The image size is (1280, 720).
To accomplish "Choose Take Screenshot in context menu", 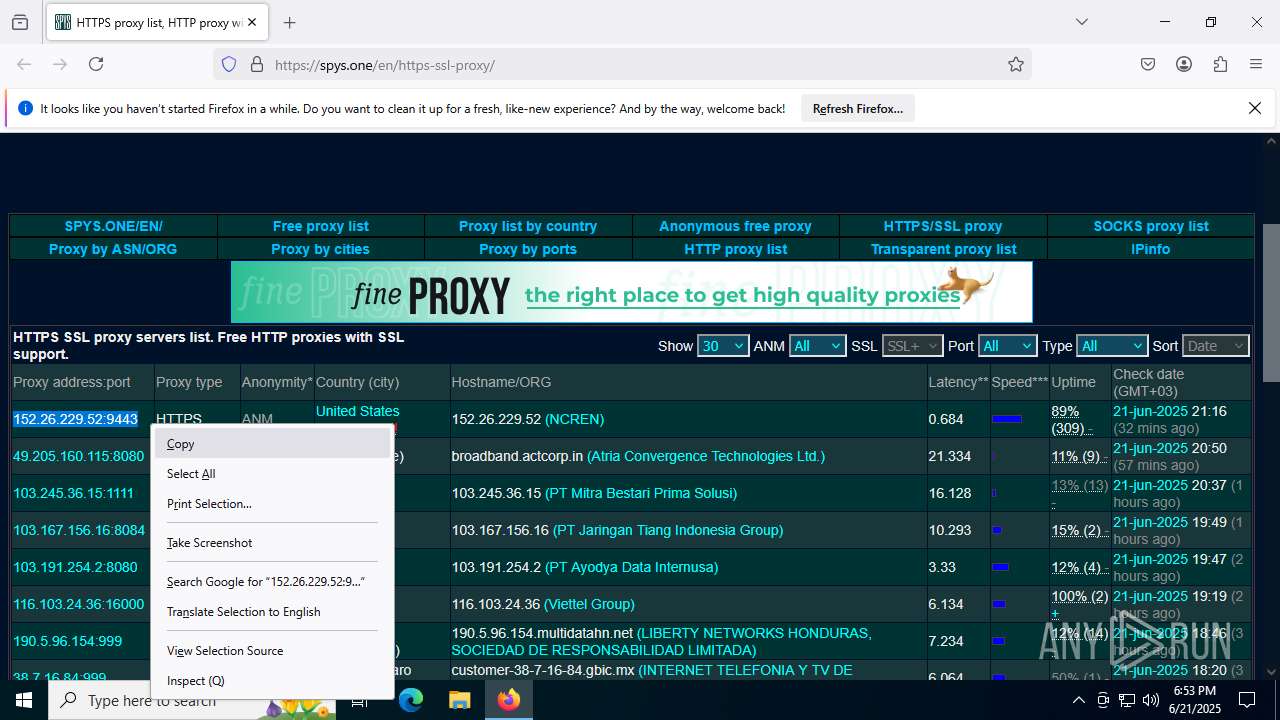I will (x=272, y=543).
